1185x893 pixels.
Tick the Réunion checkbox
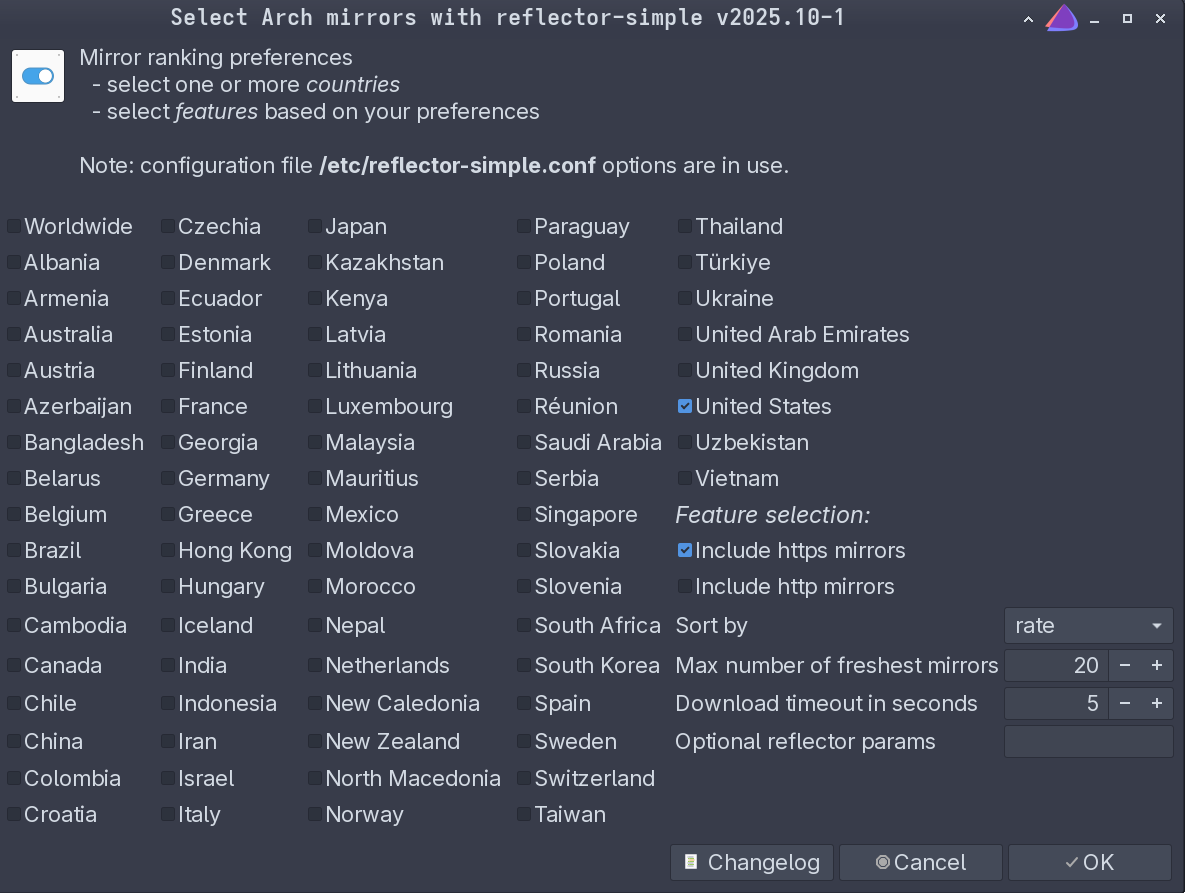click(x=524, y=406)
